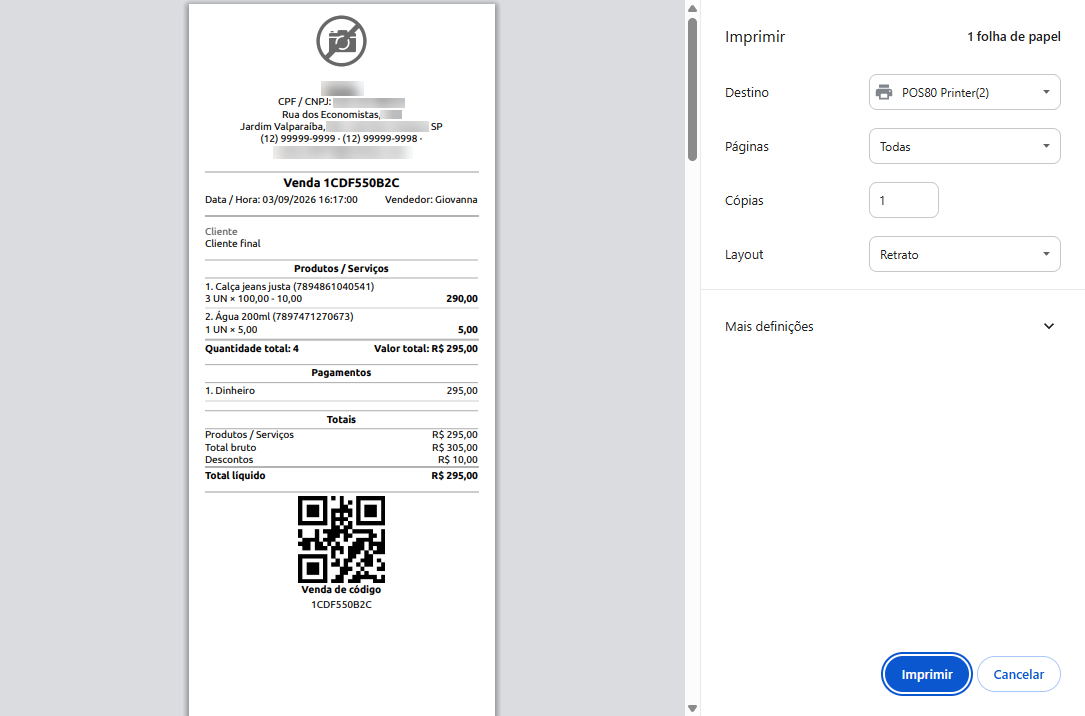The height and width of the screenshot is (716, 1085).
Task: Click the 'Descontos' row label
Action: [229, 460]
